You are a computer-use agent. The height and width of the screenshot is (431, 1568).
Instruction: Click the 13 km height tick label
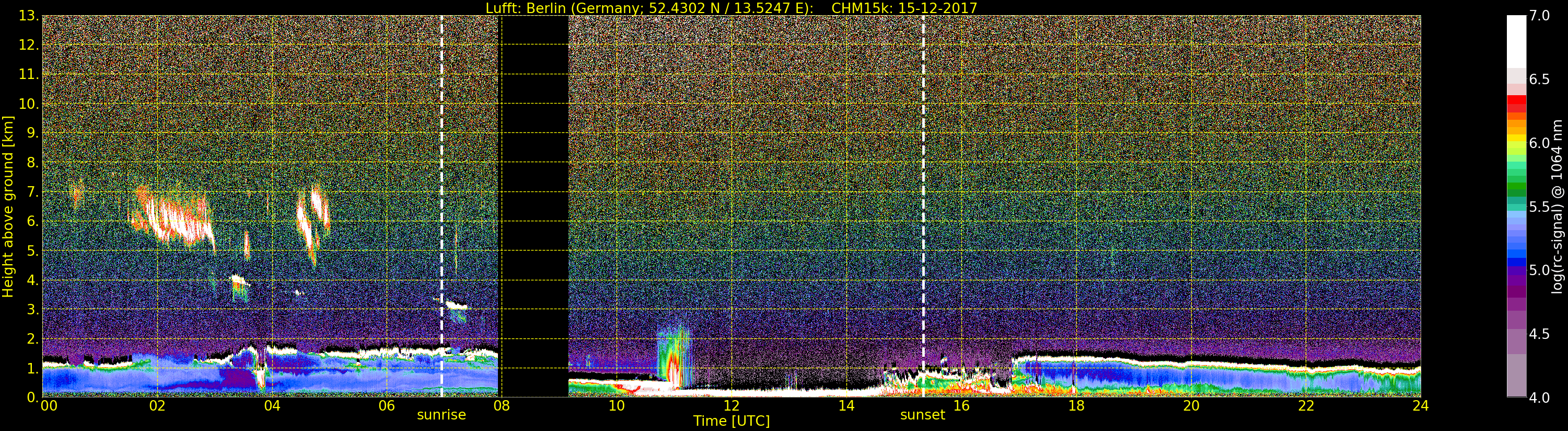tap(28, 16)
